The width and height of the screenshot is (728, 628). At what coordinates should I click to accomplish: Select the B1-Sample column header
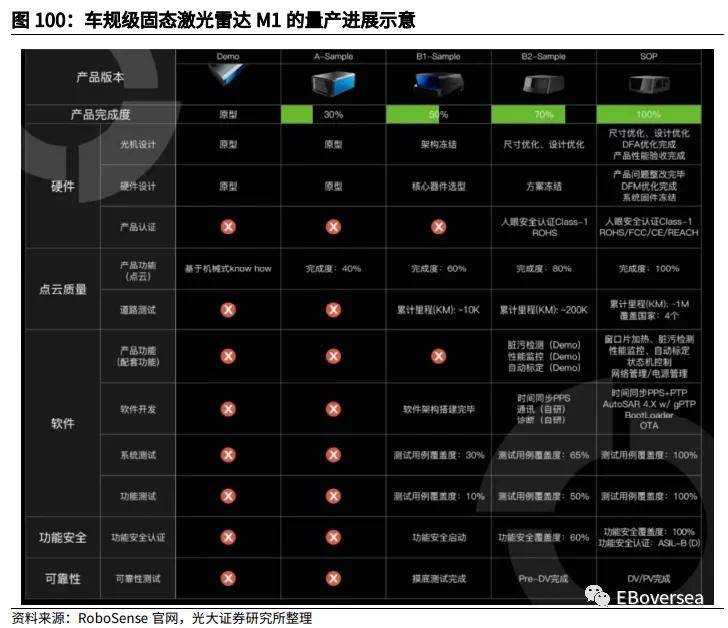pos(439,56)
